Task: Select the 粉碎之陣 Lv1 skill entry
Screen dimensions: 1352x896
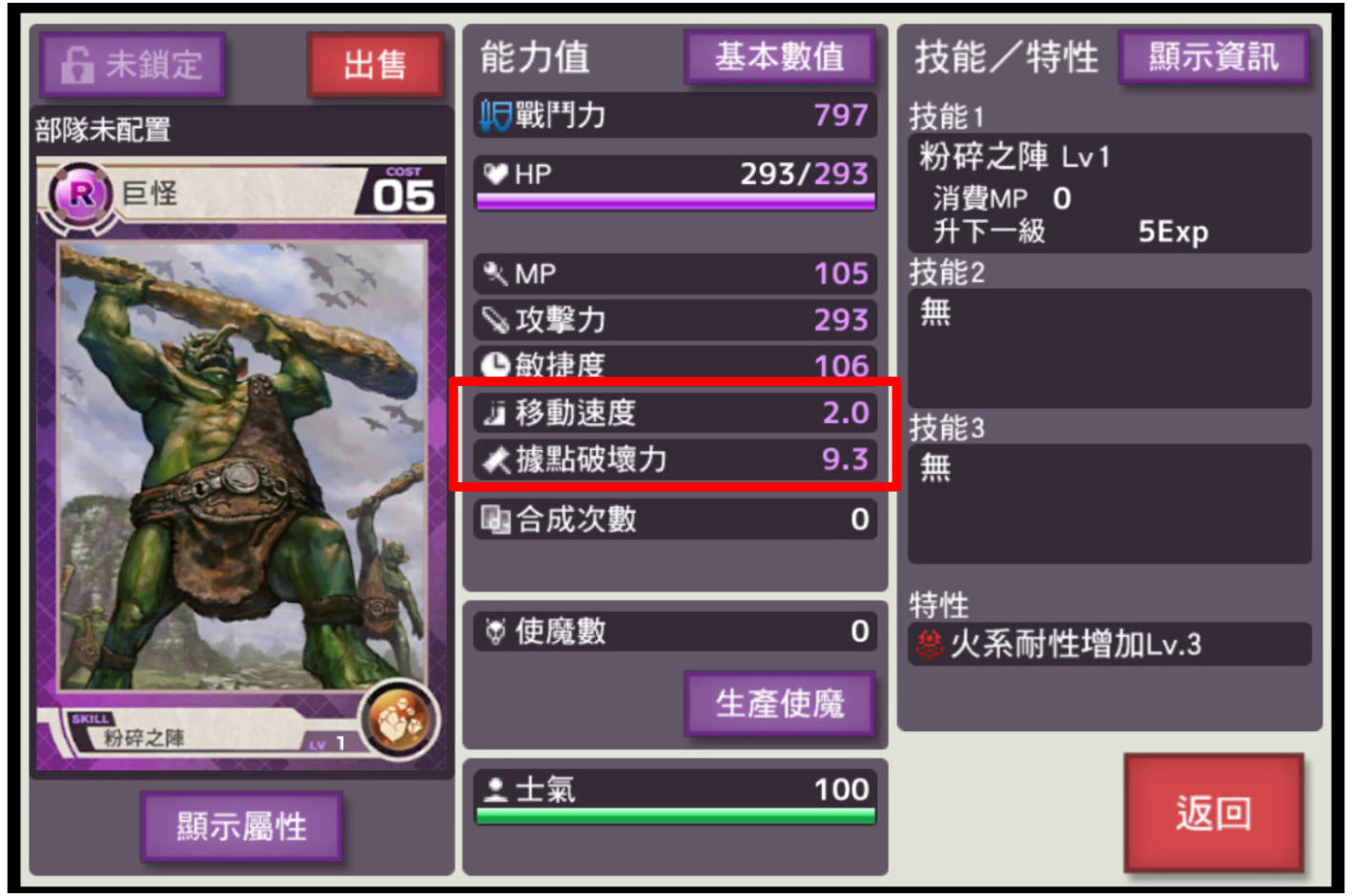Action: coord(1109,193)
